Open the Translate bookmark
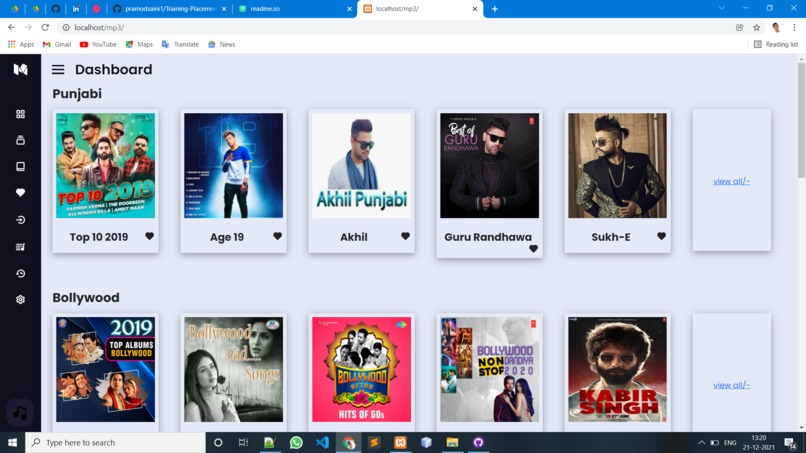806x453 pixels. (180, 44)
